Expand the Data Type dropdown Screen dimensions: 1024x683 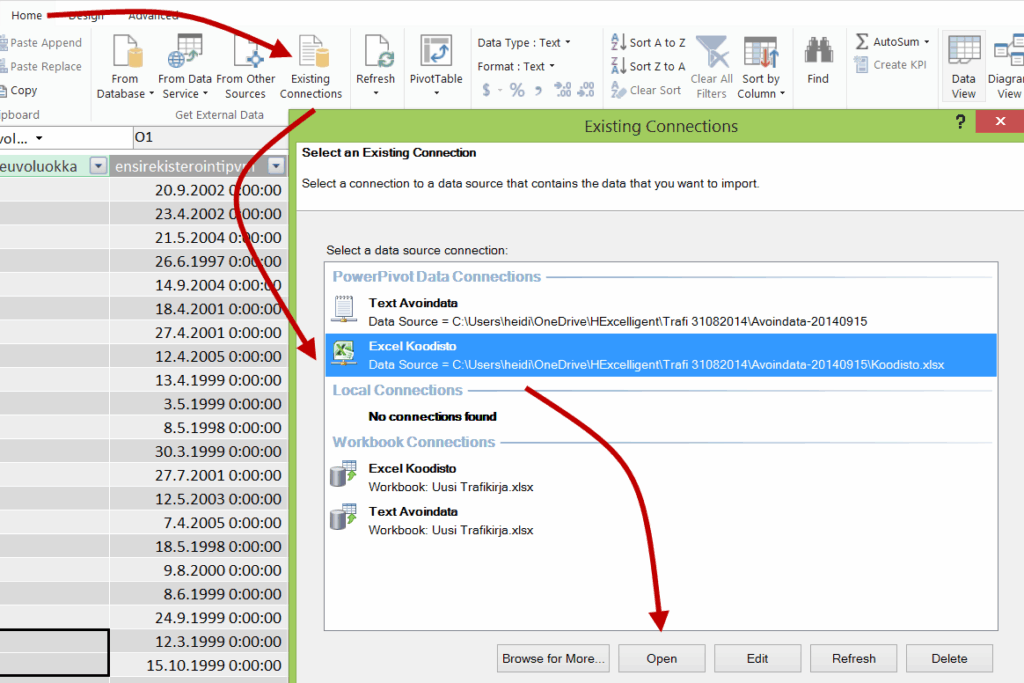point(567,43)
